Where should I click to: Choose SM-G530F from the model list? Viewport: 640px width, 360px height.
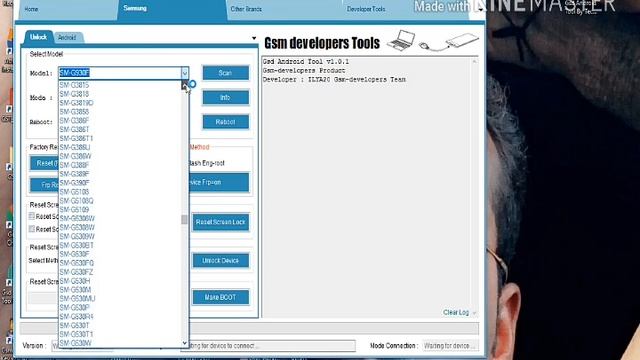point(120,254)
